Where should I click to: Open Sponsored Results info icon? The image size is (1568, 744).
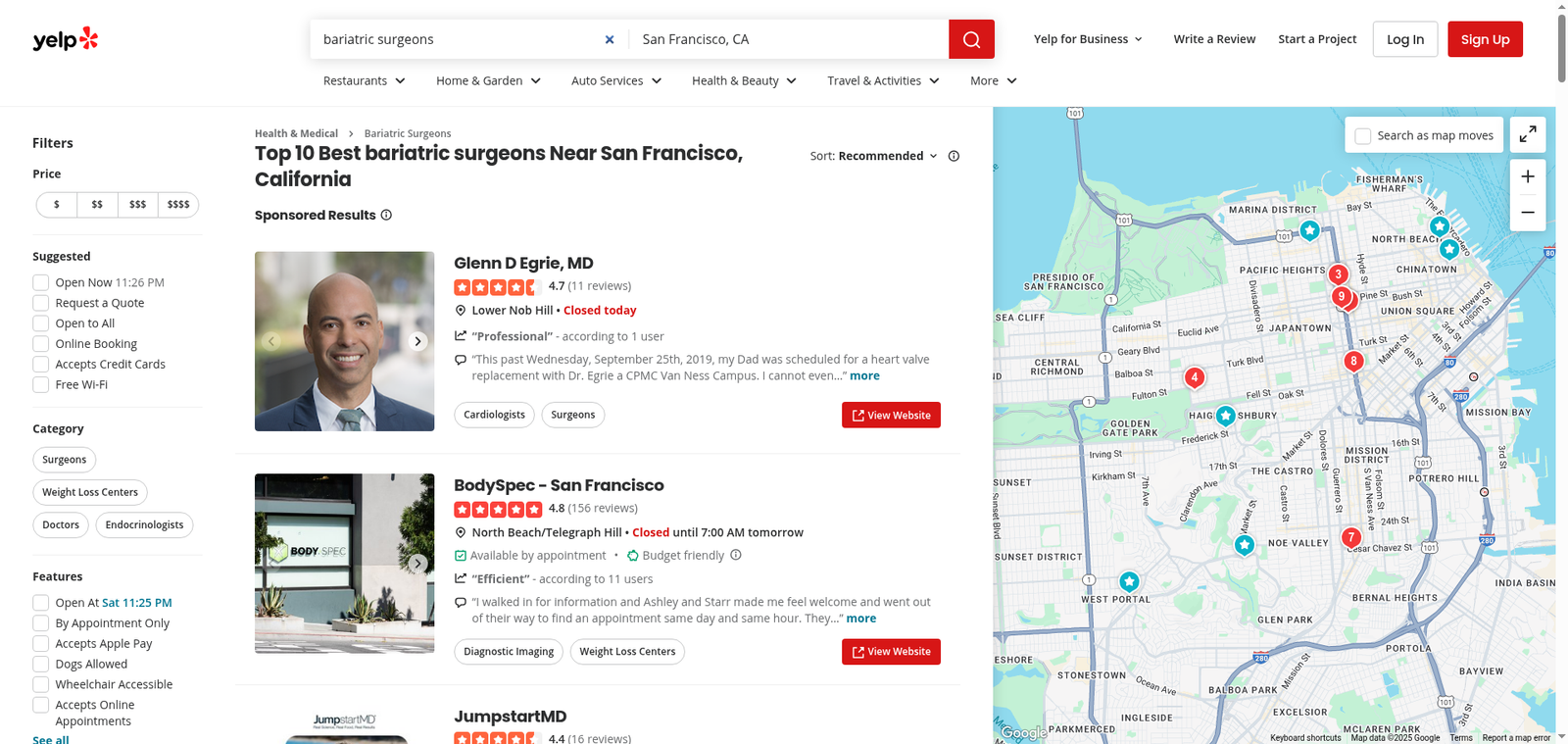click(386, 215)
